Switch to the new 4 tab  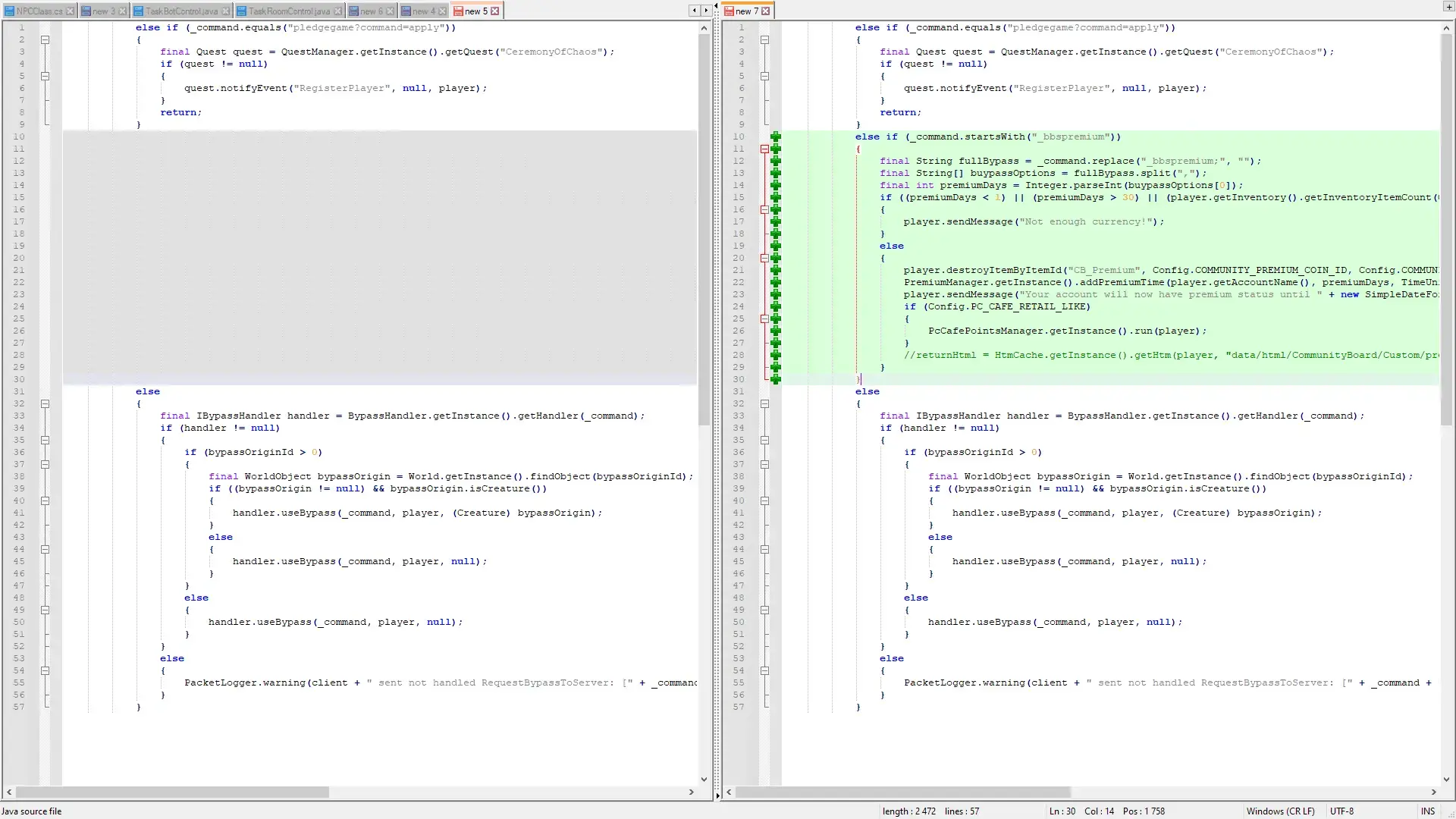click(x=424, y=11)
